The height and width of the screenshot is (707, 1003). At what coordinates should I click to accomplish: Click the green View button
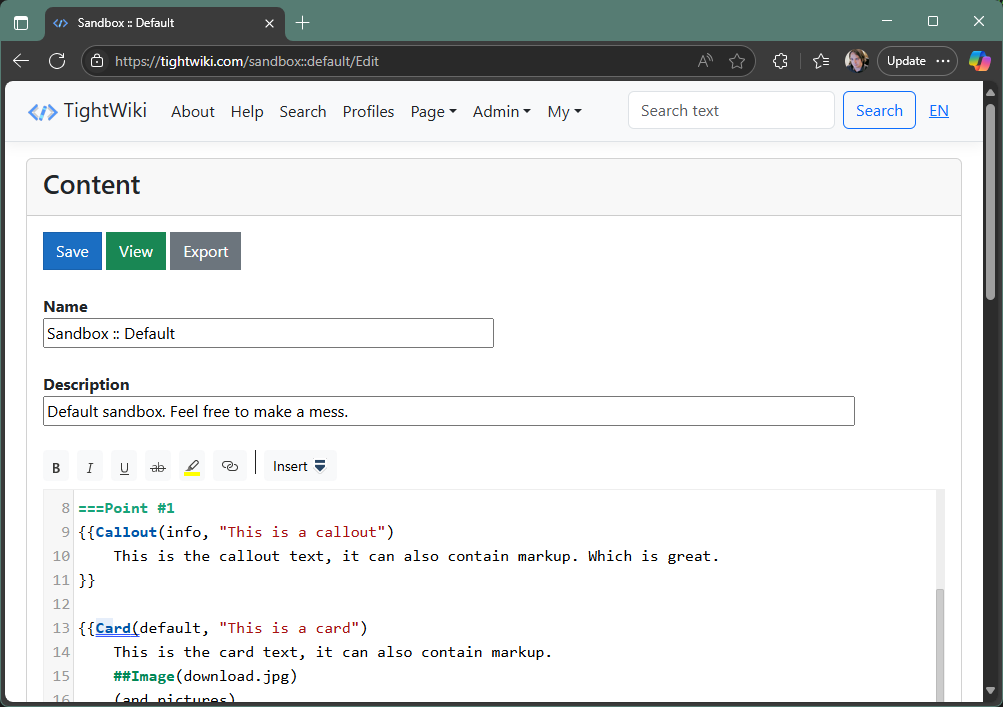coord(136,251)
